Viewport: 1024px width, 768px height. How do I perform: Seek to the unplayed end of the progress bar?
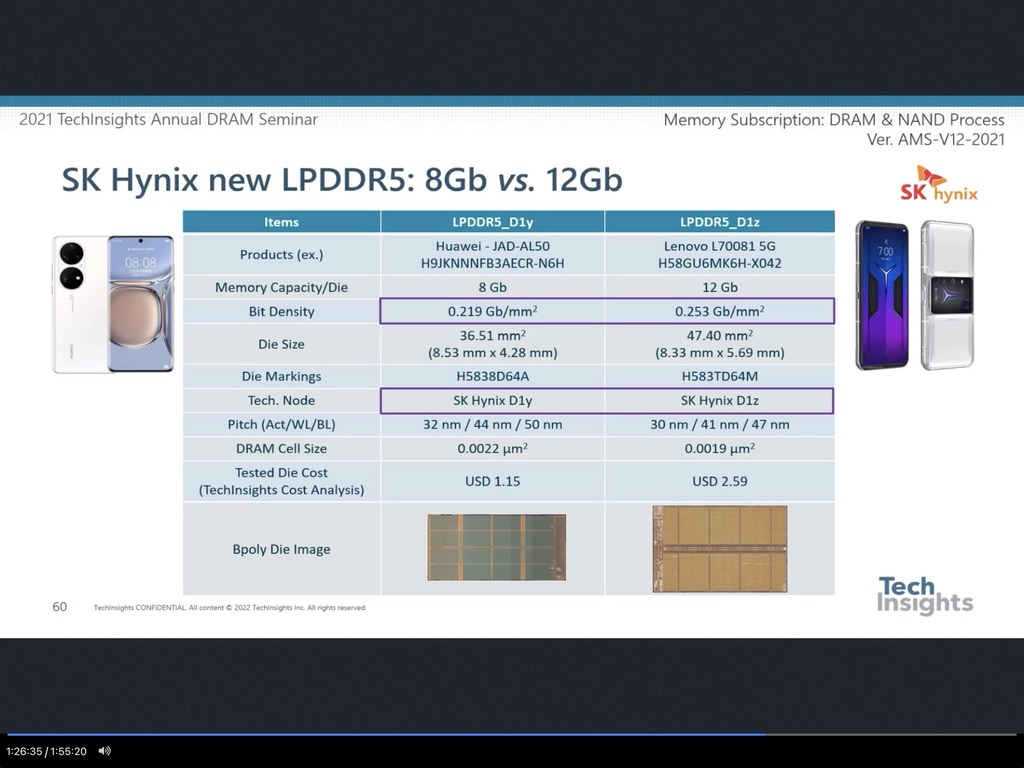[x=900, y=734]
